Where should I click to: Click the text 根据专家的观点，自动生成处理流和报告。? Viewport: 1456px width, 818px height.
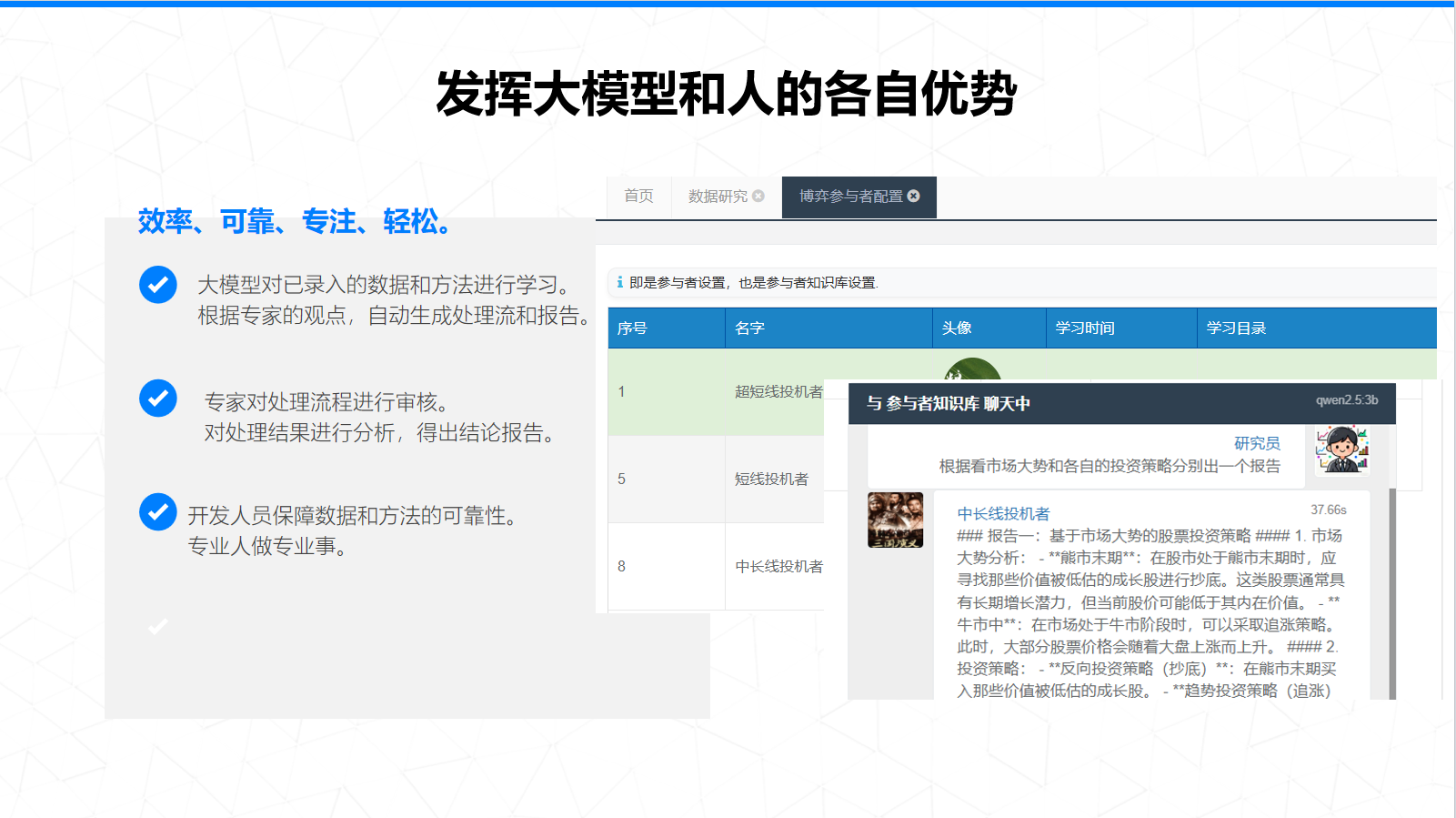pyautogui.click(x=395, y=316)
